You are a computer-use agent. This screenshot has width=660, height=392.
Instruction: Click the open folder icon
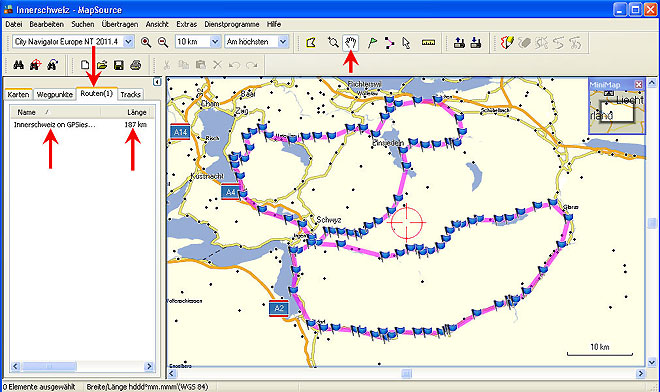pos(102,65)
